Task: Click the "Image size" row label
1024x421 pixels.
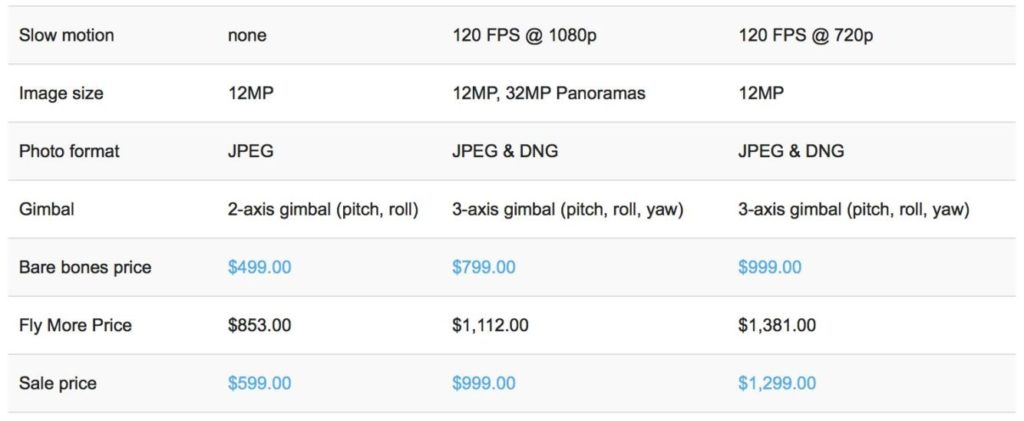Action: [61, 93]
